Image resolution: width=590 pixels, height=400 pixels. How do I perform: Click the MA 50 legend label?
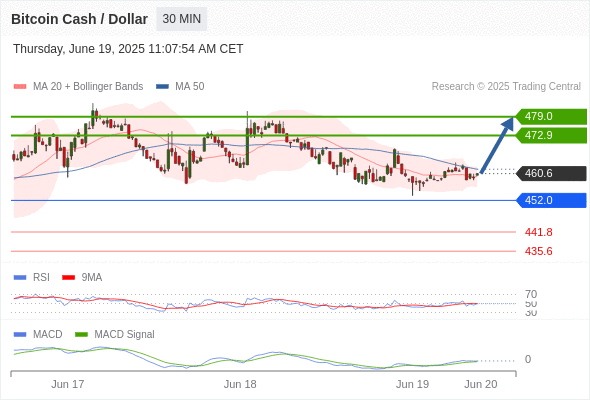[190, 87]
